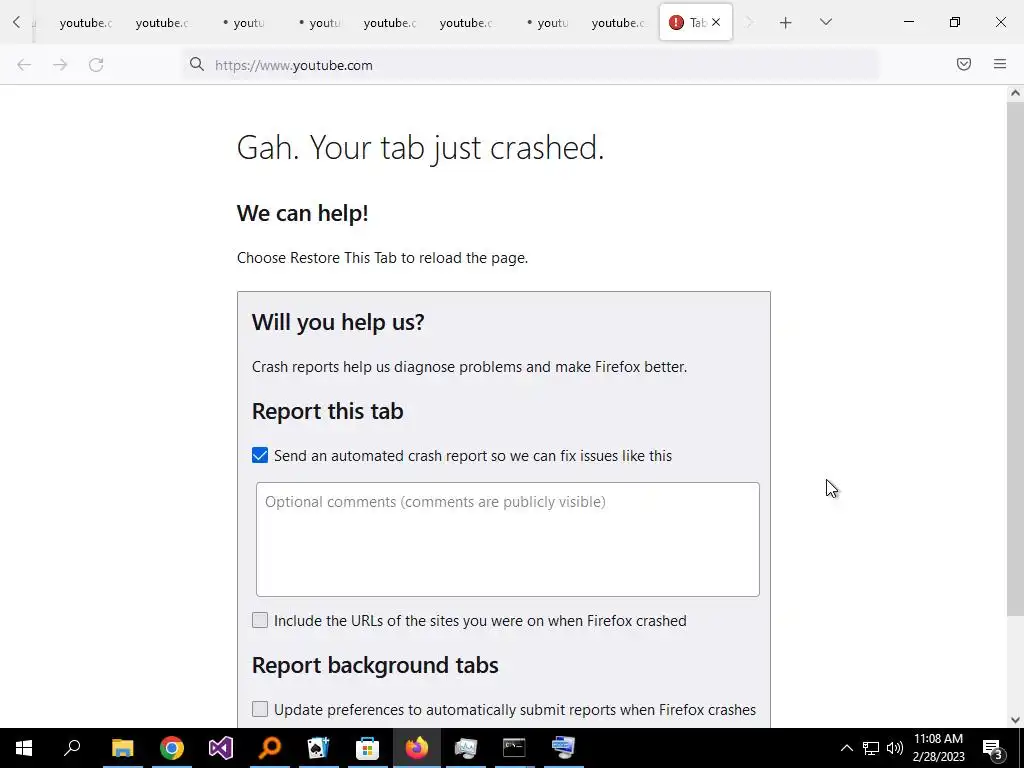Open the network status tray icon

coord(871,748)
